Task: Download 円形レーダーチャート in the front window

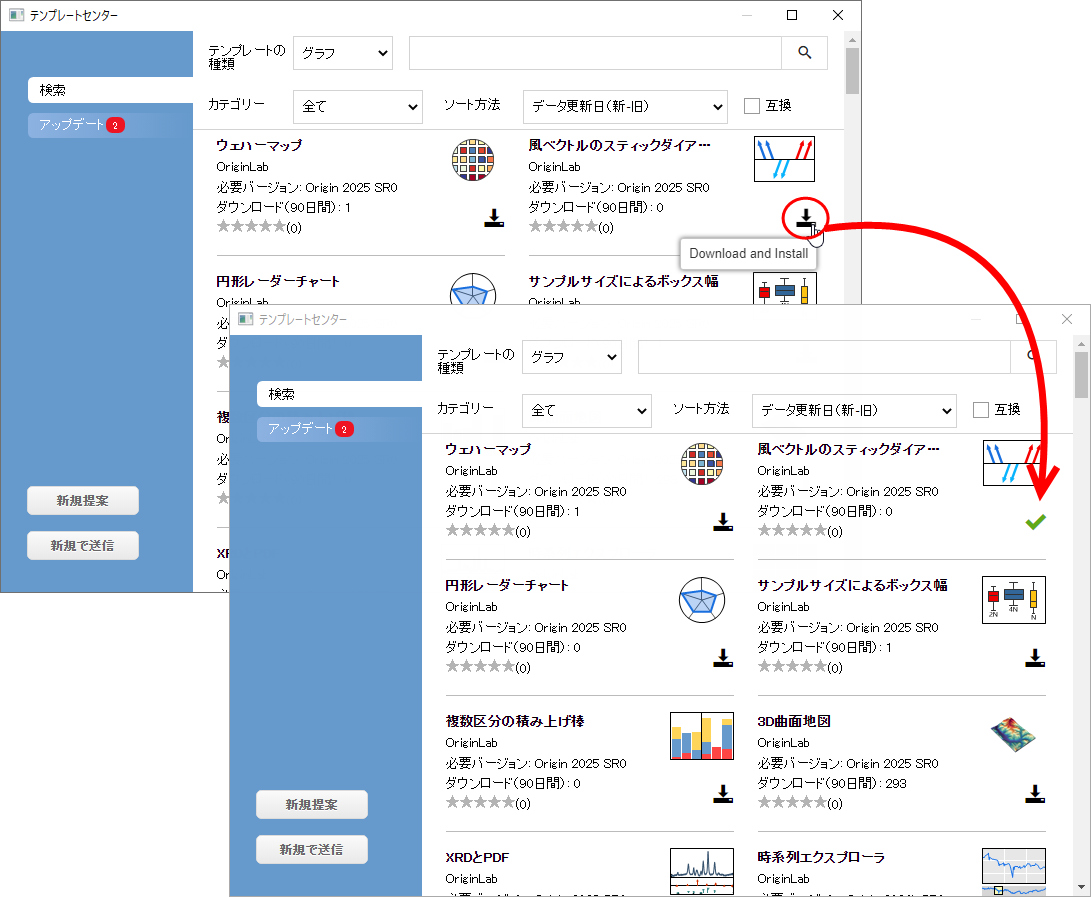Action: tap(723, 658)
